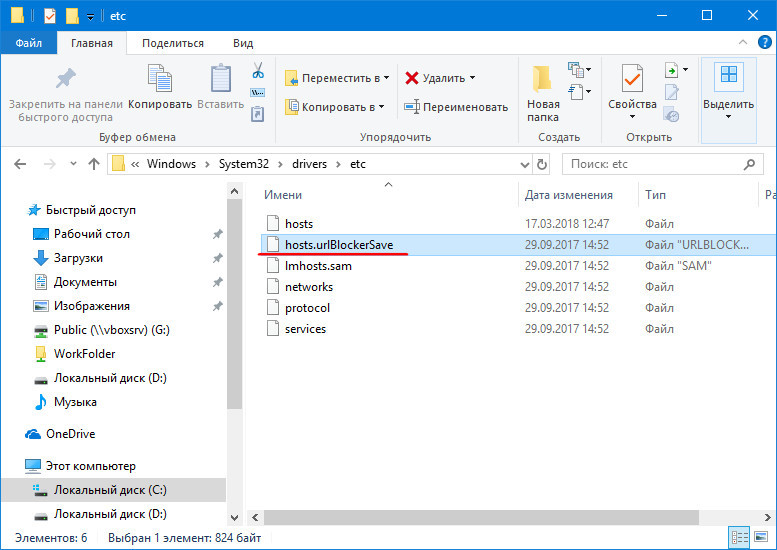Click the Edit file icon in Open group

(x=671, y=93)
